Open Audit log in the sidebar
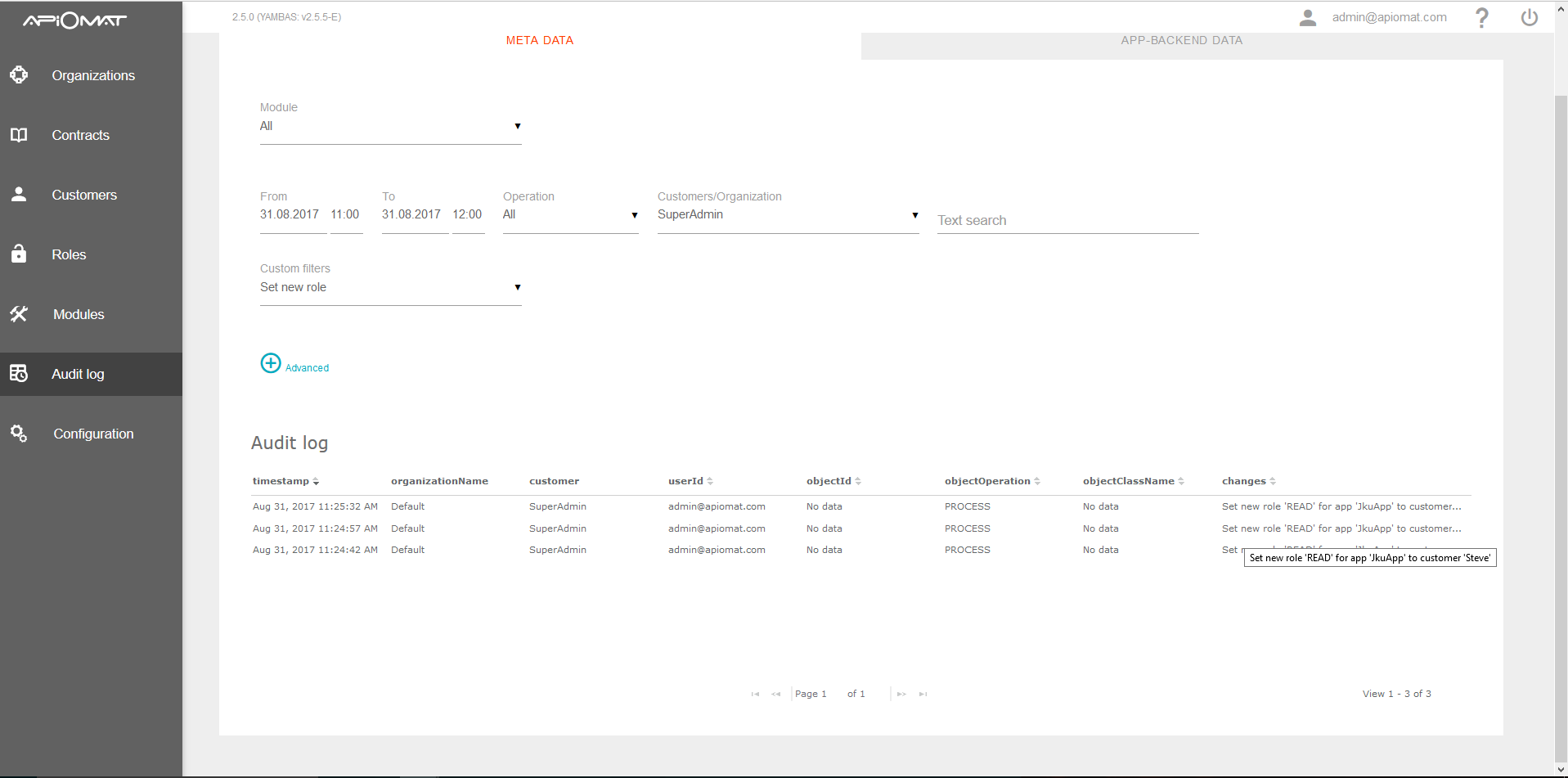The image size is (1568, 778). 78,375
